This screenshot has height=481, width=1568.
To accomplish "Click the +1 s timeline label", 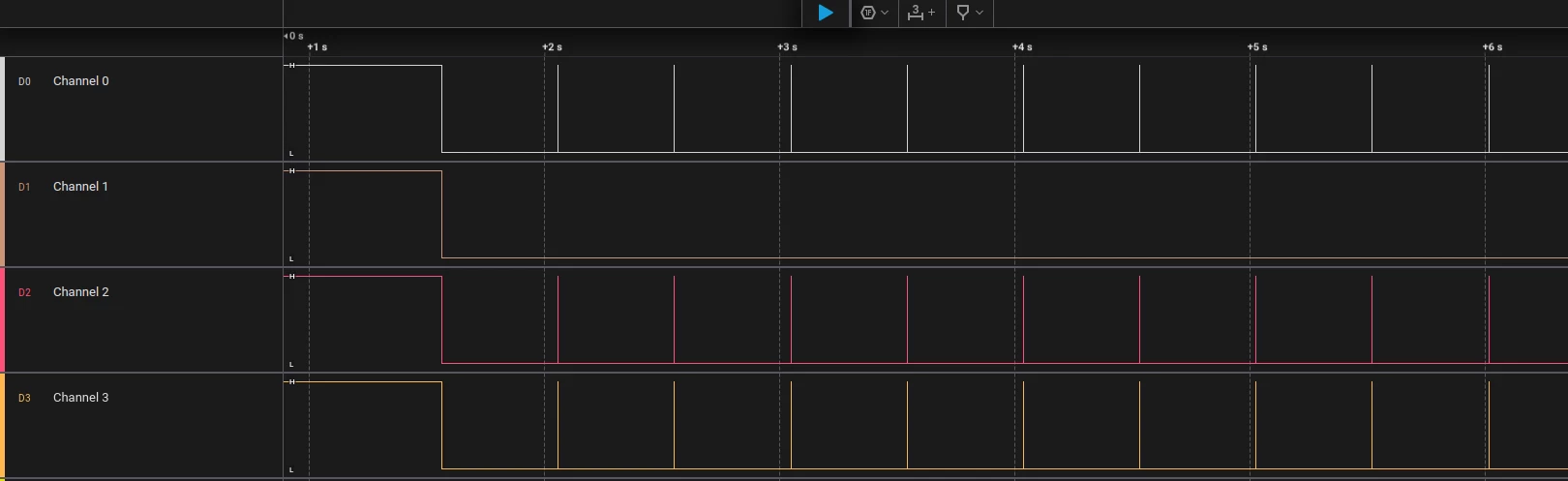I will click(x=317, y=47).
